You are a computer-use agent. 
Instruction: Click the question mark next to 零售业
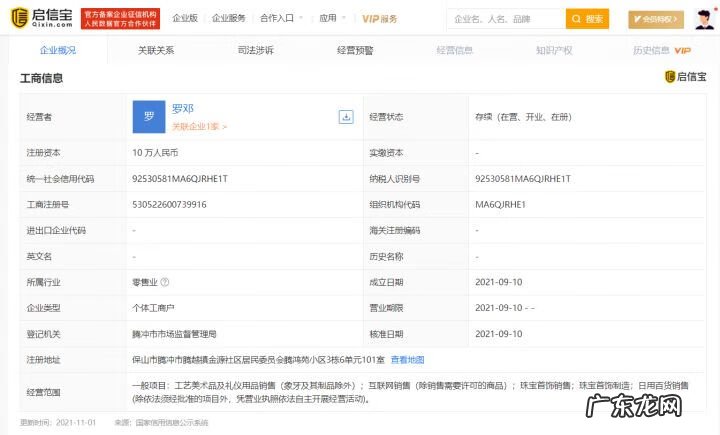pos(164,282)
